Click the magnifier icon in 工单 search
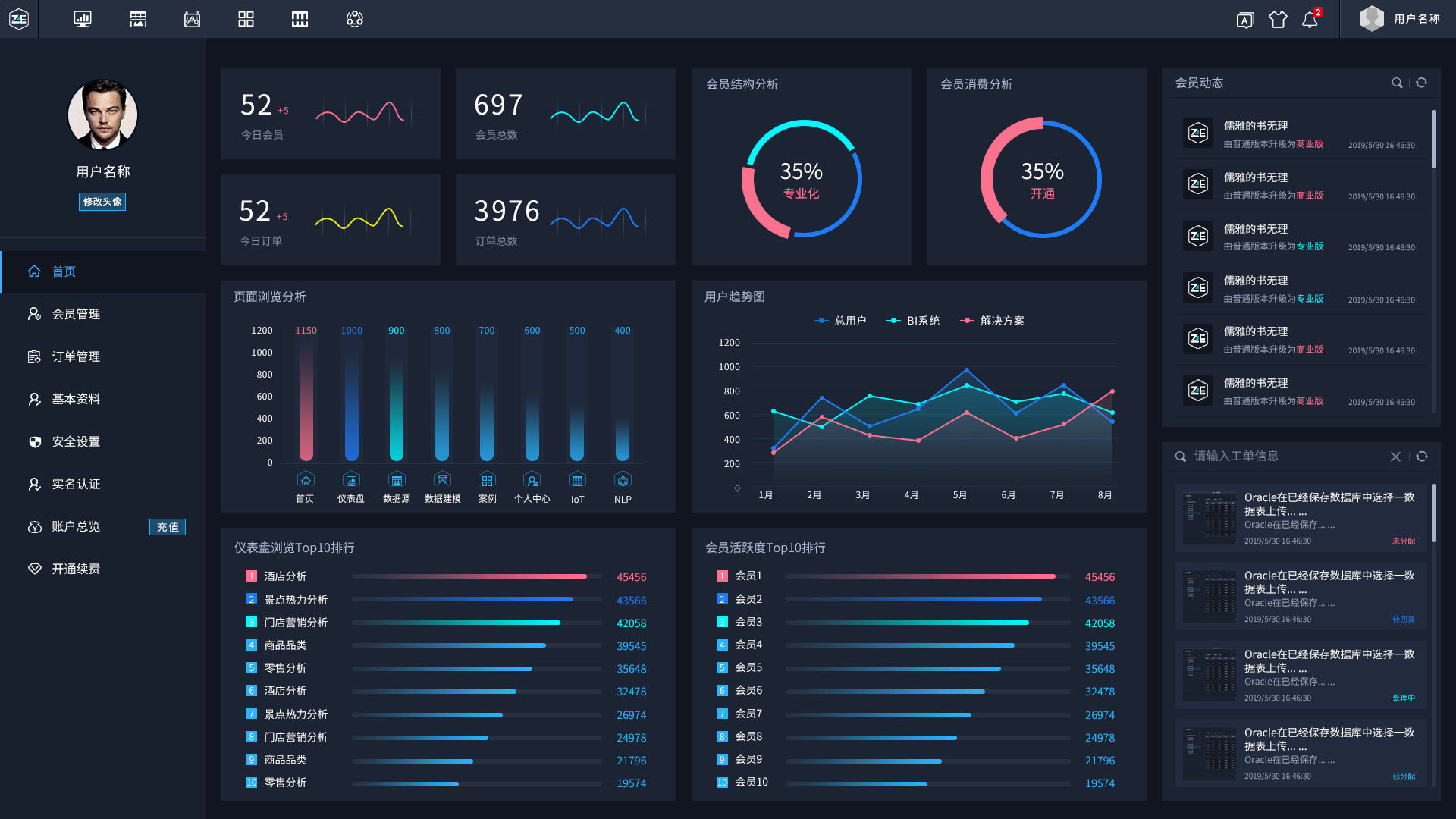This screenshot has width=1456, height=819. [1181, 457]
